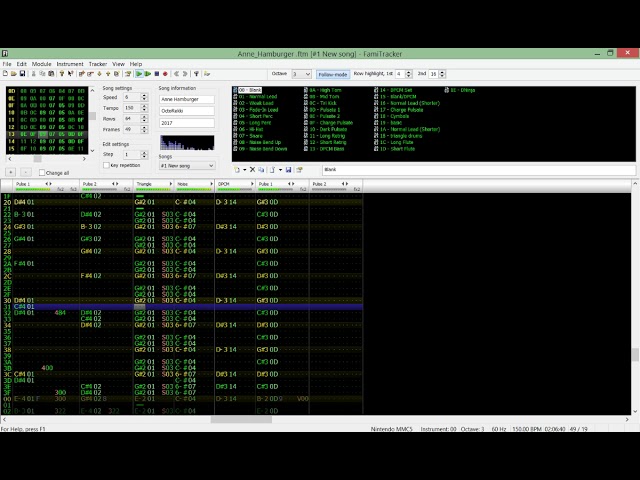
Task: Remove instrument with the X icon
Action: coord(252,170)
